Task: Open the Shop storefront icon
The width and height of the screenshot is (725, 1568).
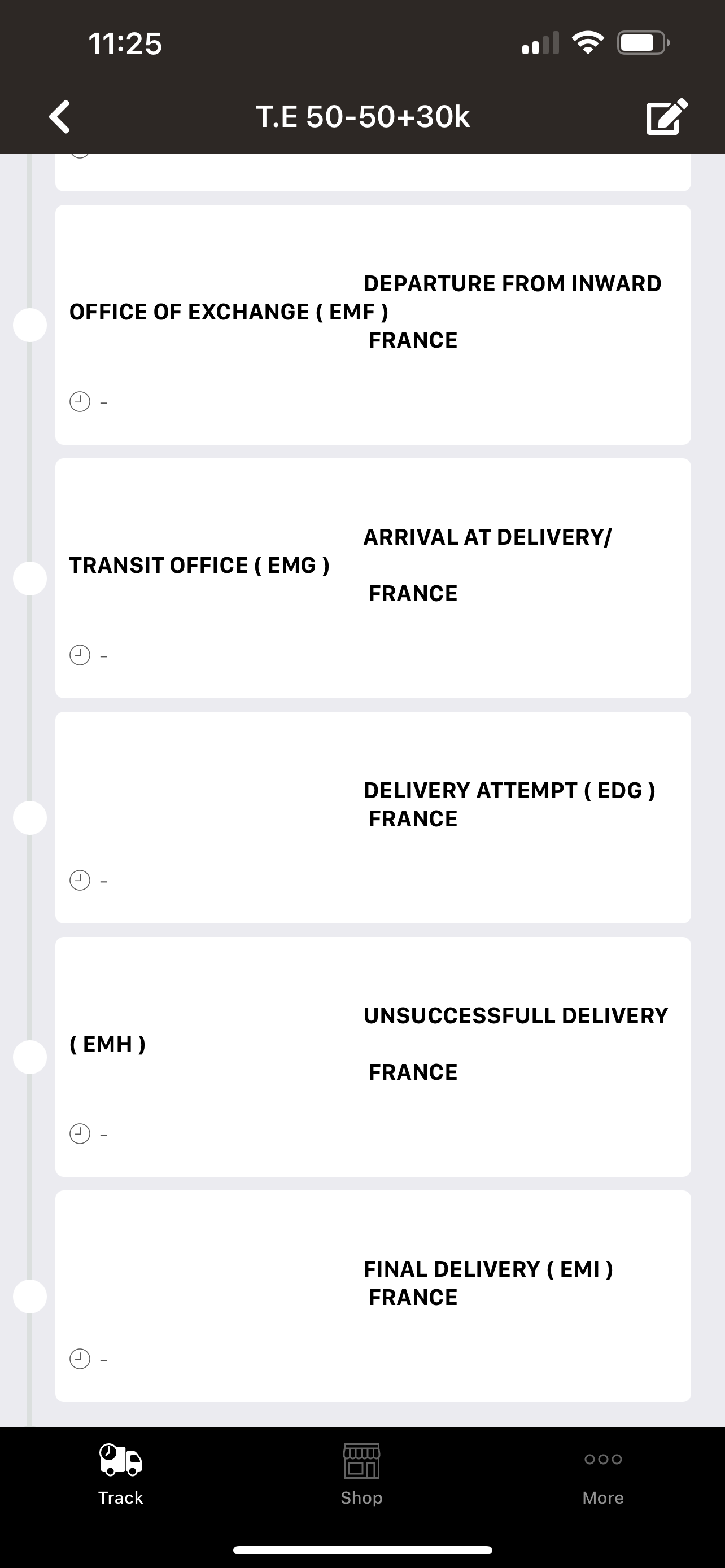Action: (361, 1461)
